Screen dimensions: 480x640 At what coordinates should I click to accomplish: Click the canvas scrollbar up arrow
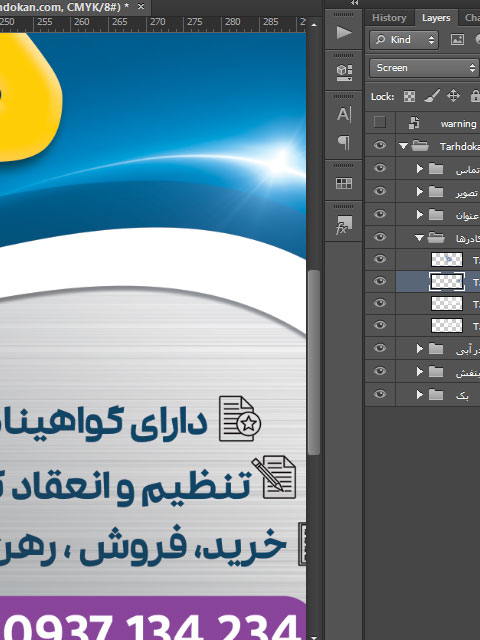point(314,25)
